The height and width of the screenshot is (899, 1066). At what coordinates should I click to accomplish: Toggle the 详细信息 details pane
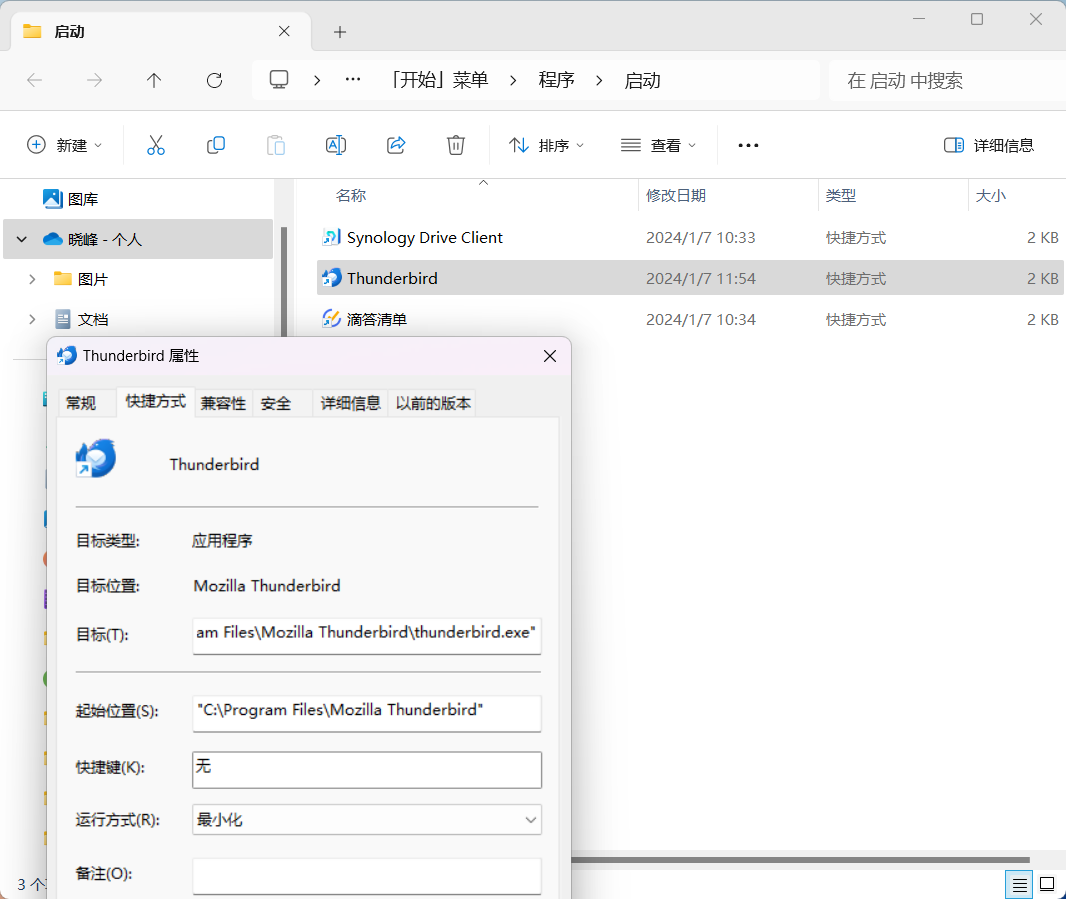tap(988, 145)
